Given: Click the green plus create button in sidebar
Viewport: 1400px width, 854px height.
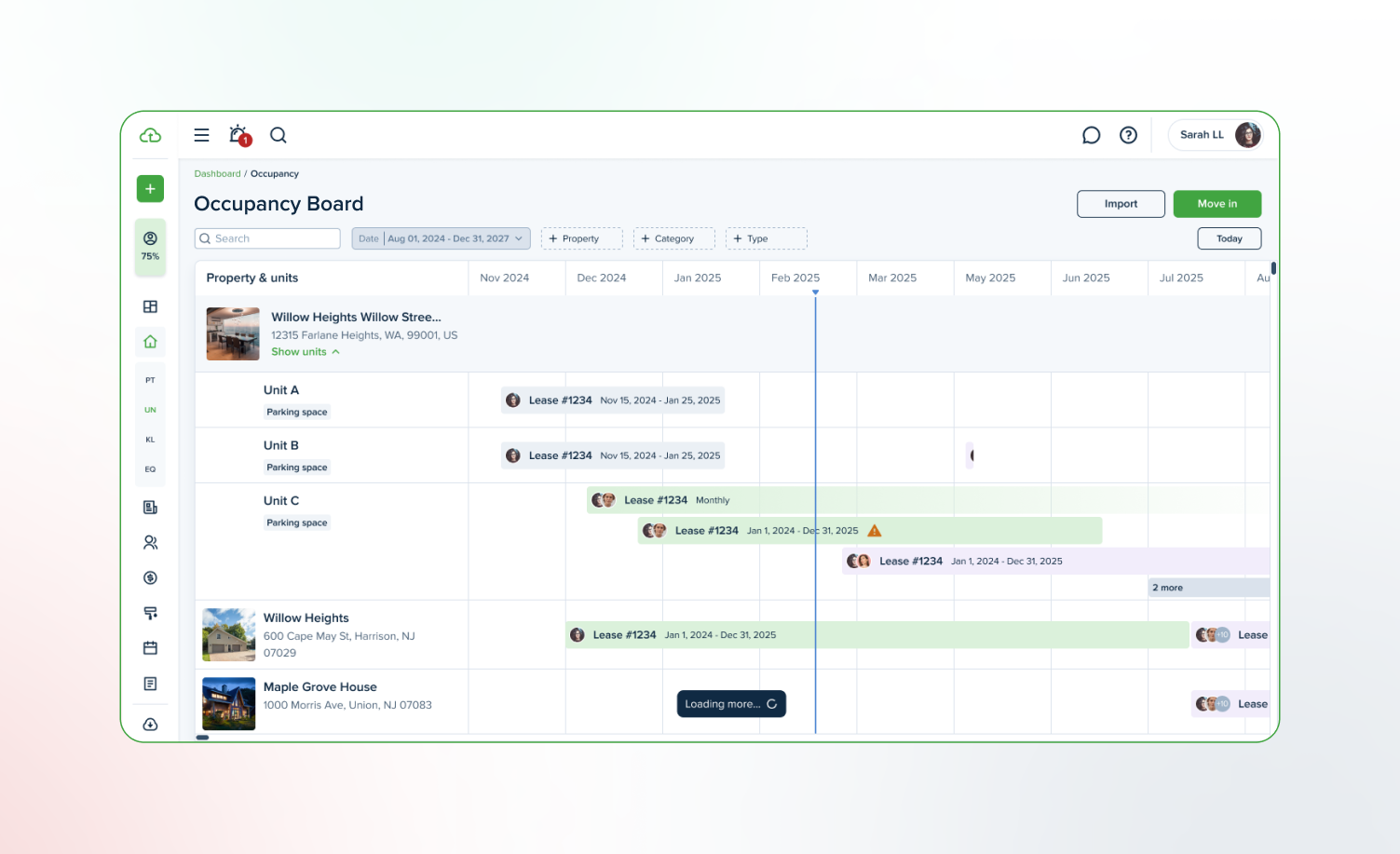Looking at the screenshot, I should (x=150, y=189).
